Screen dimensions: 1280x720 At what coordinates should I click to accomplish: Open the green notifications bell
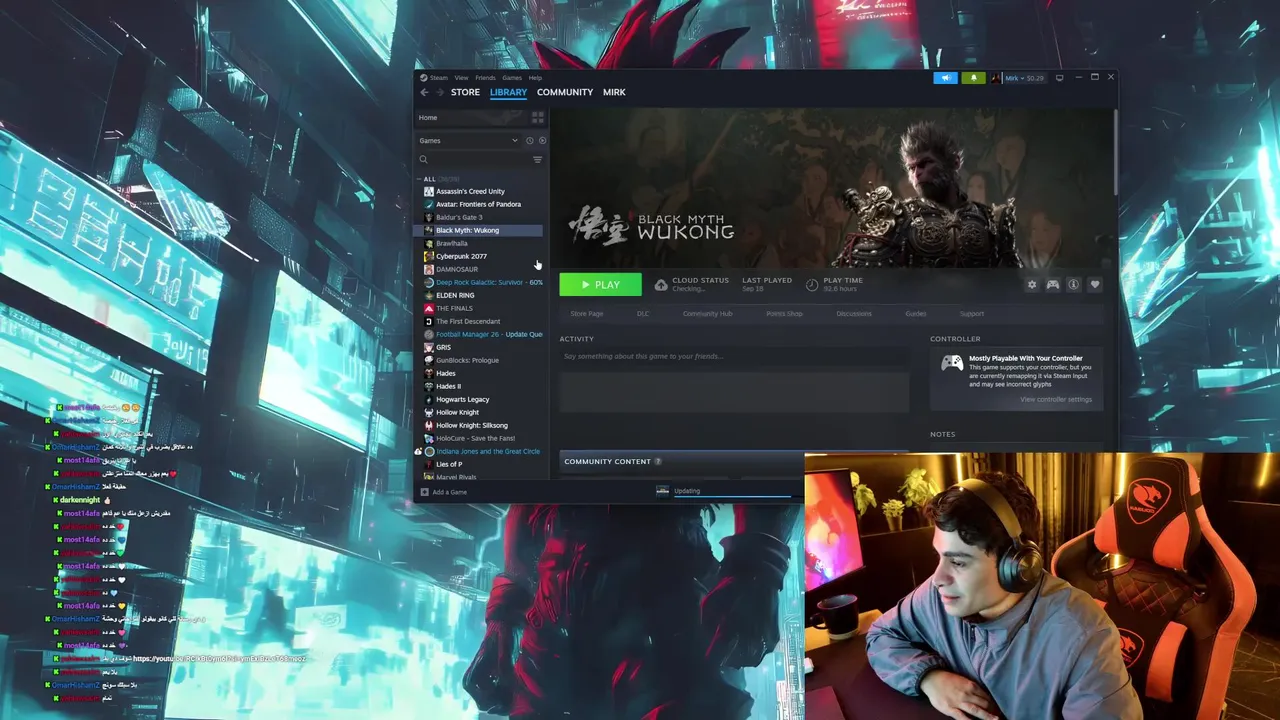coord(973,77)
